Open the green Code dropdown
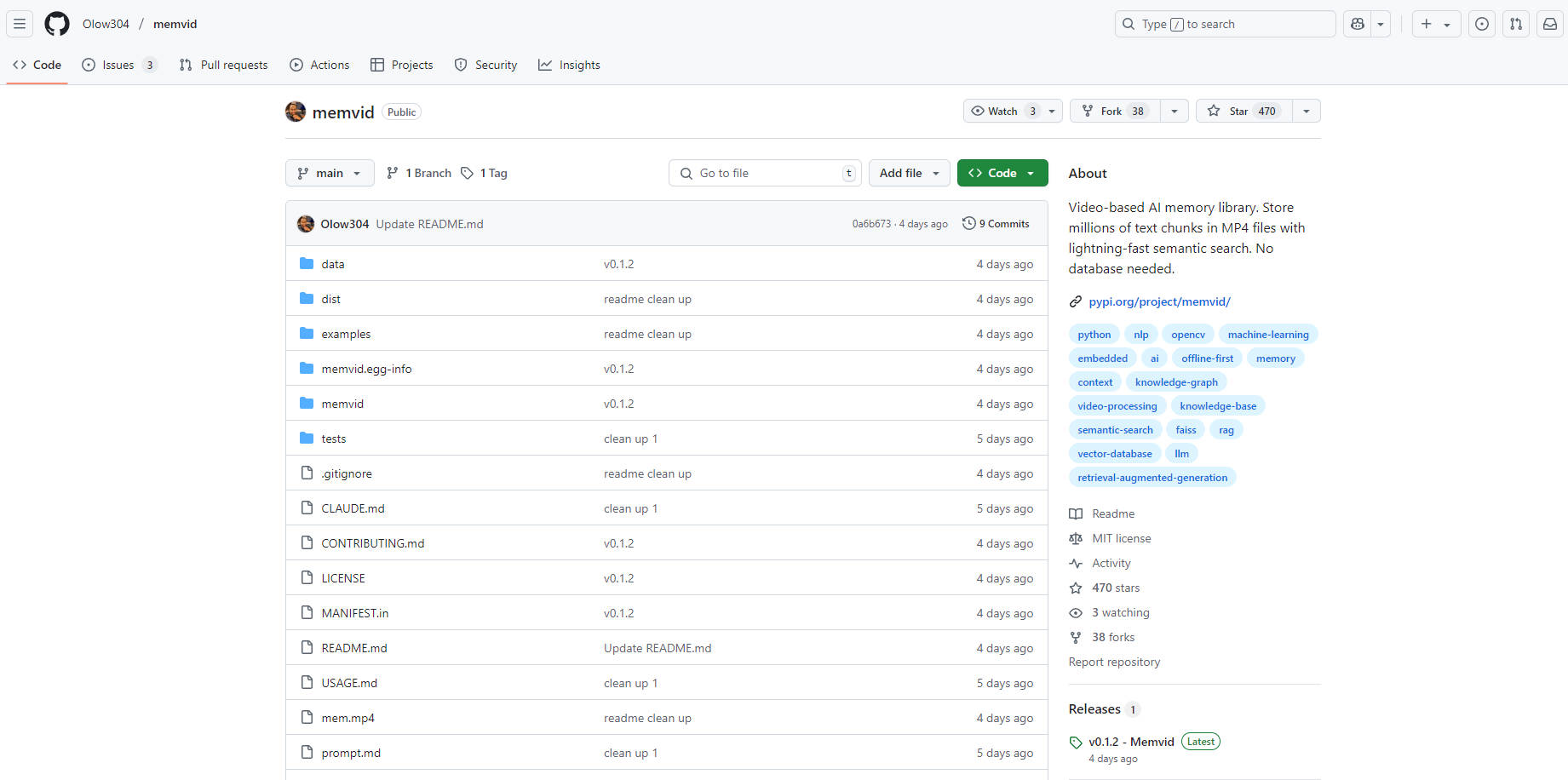 click(1002, 173)
